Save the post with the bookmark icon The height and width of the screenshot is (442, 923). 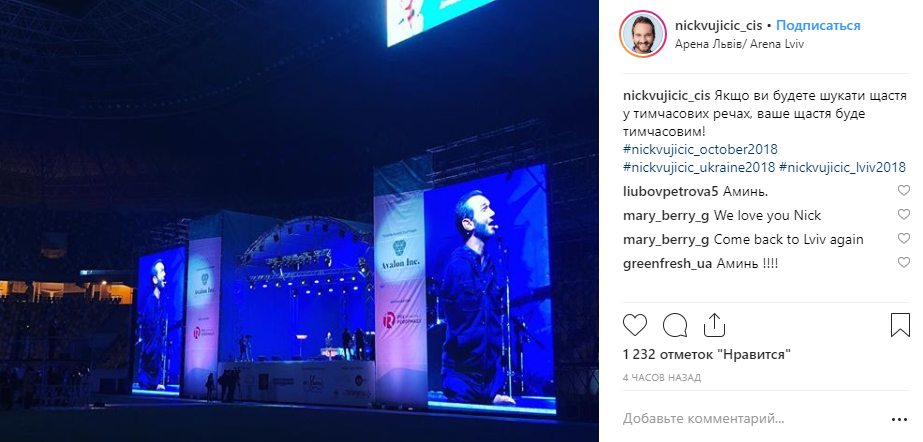(900, 325)
